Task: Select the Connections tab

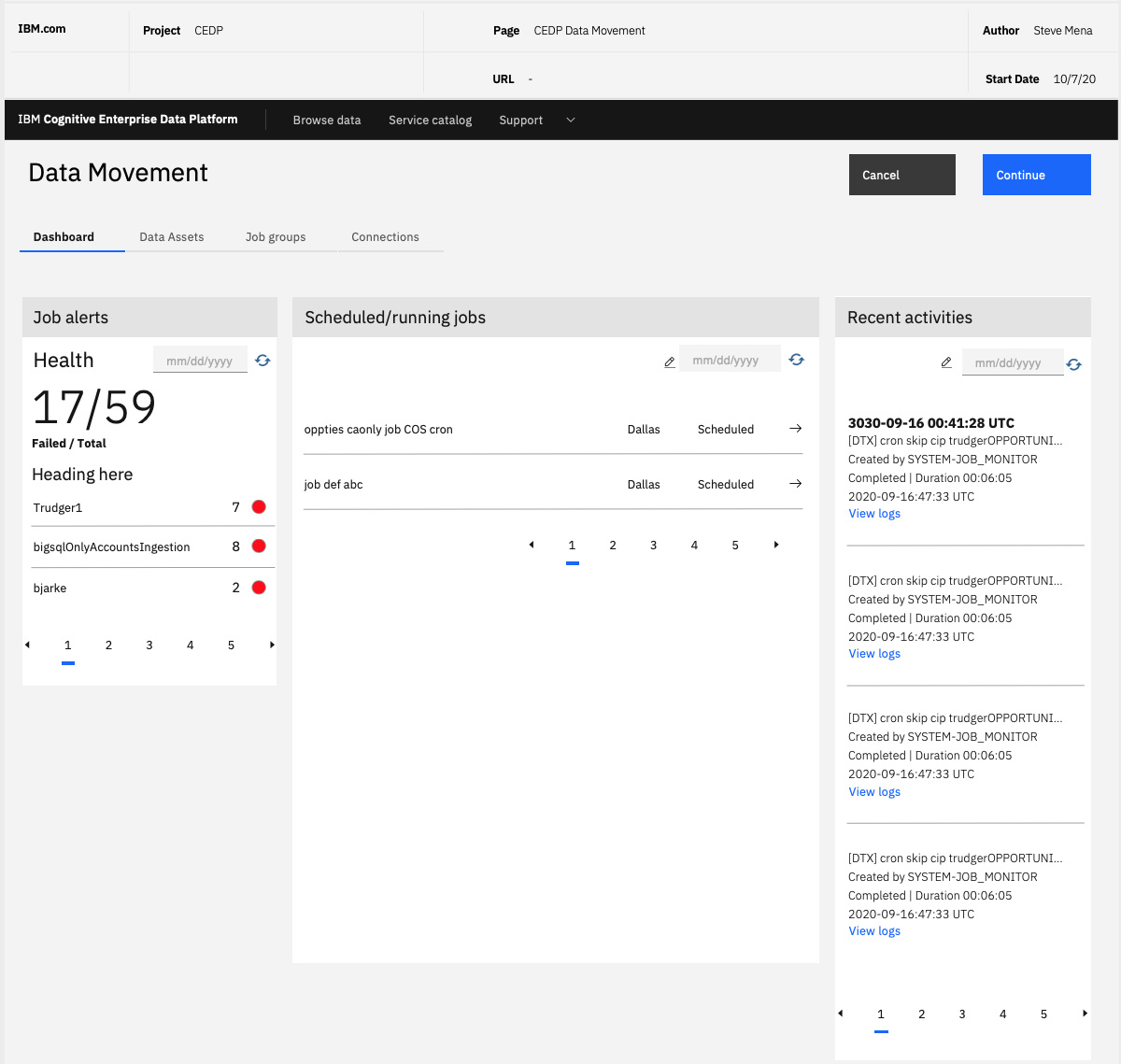Action: pos(385,237)
